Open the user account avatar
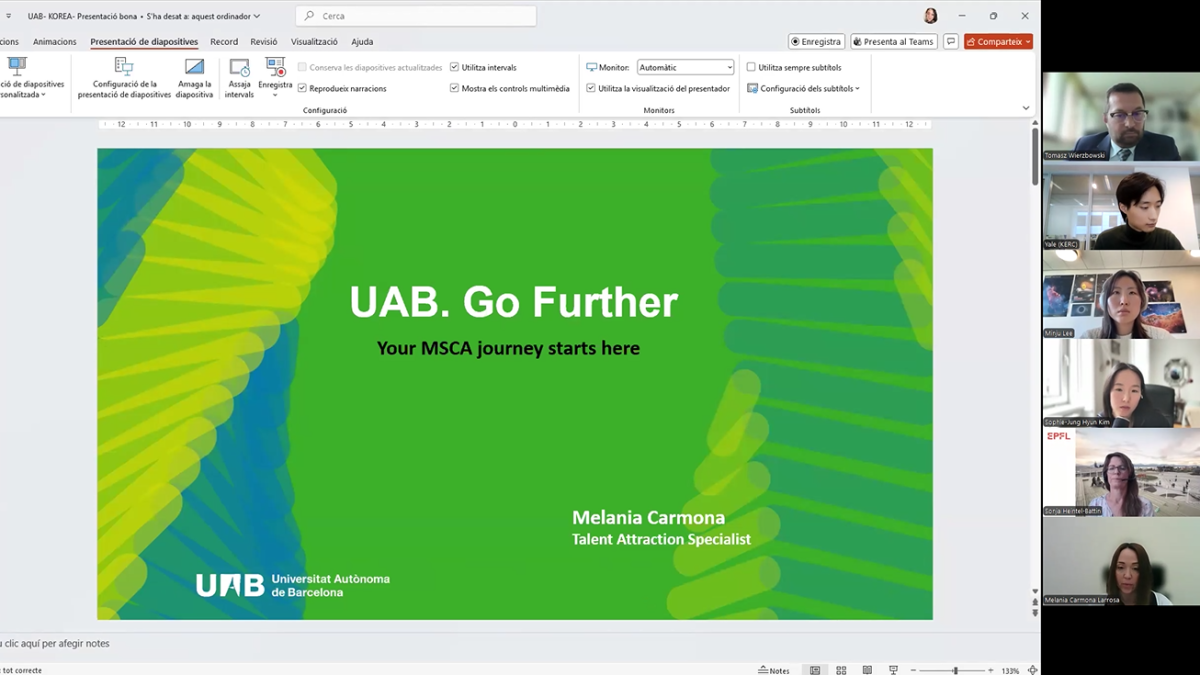 point(931,16)
